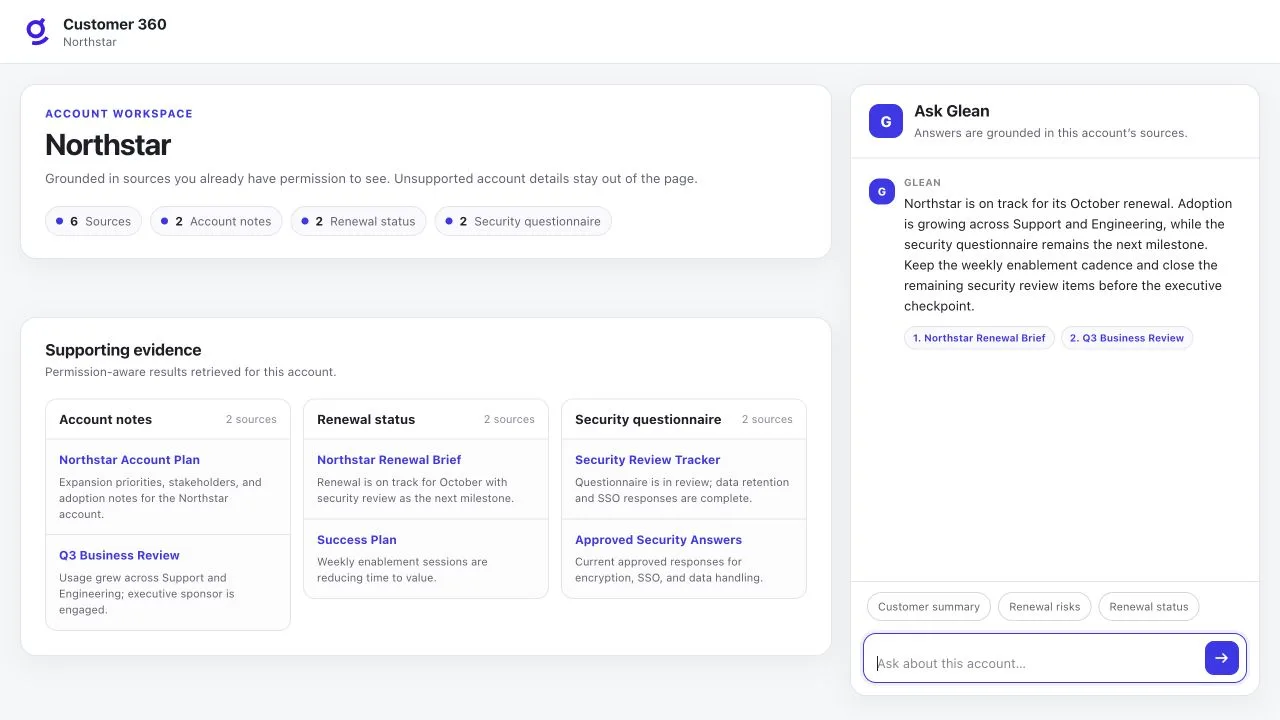Click the Renewal status column heading
The width and height of the screenshot is (1280, 720).
click(366, 420)
